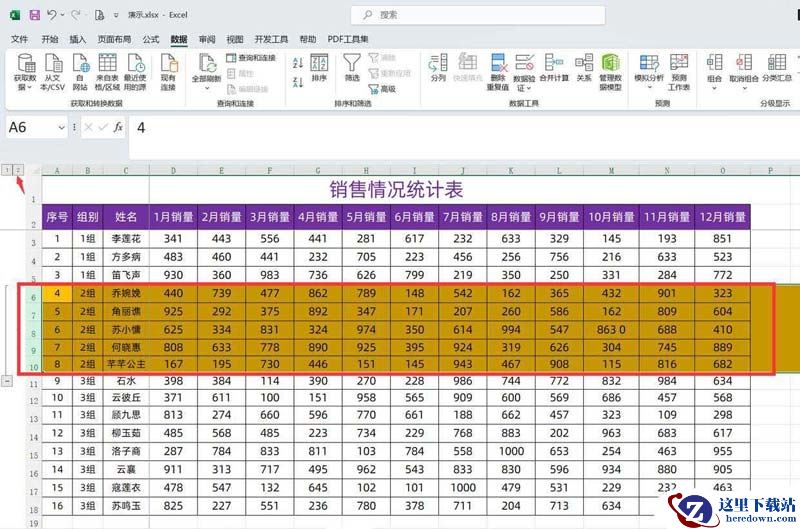Switch to the 页面布局 tab
Image resolution: width=800 pixels, height=529 pixels.
114,39
